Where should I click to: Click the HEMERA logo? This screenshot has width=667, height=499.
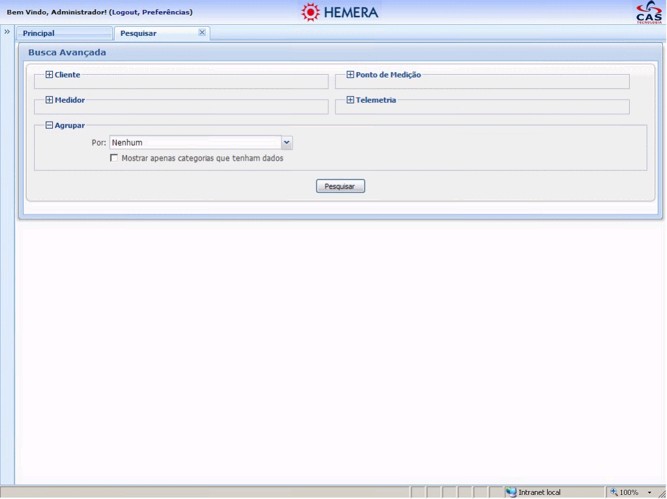340,12
